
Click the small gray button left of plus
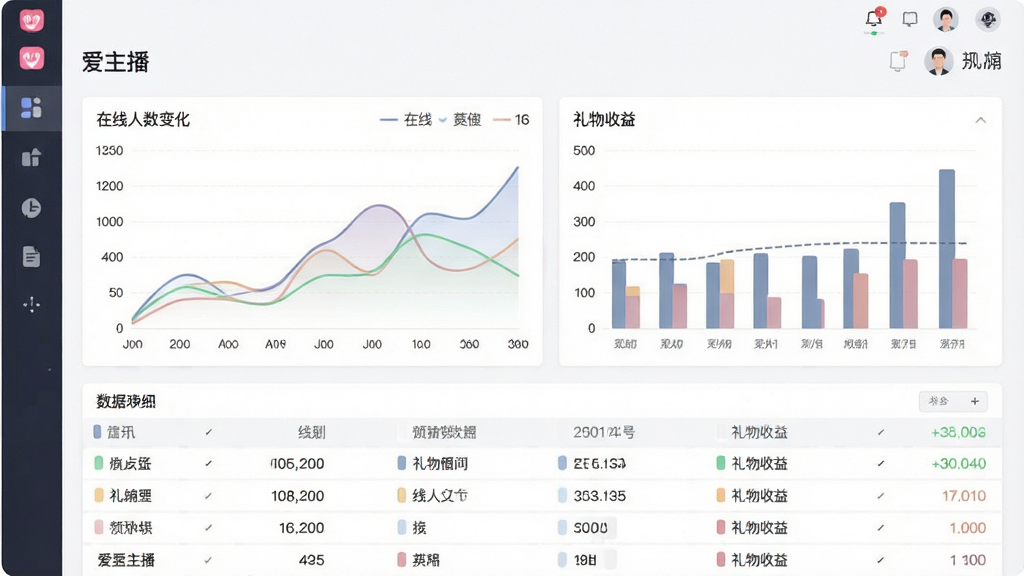(x=939, y=401)
